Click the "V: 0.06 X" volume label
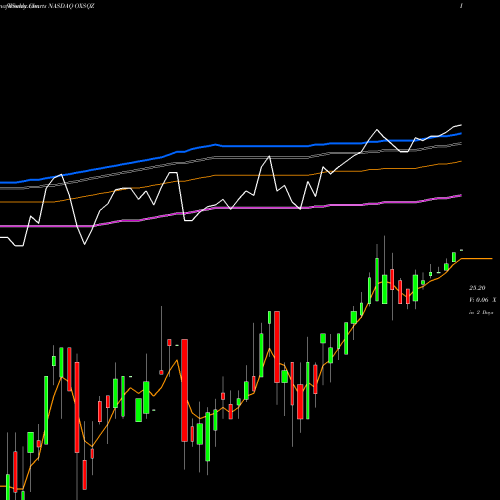500x500 pixels. click(x=483, y=300)
